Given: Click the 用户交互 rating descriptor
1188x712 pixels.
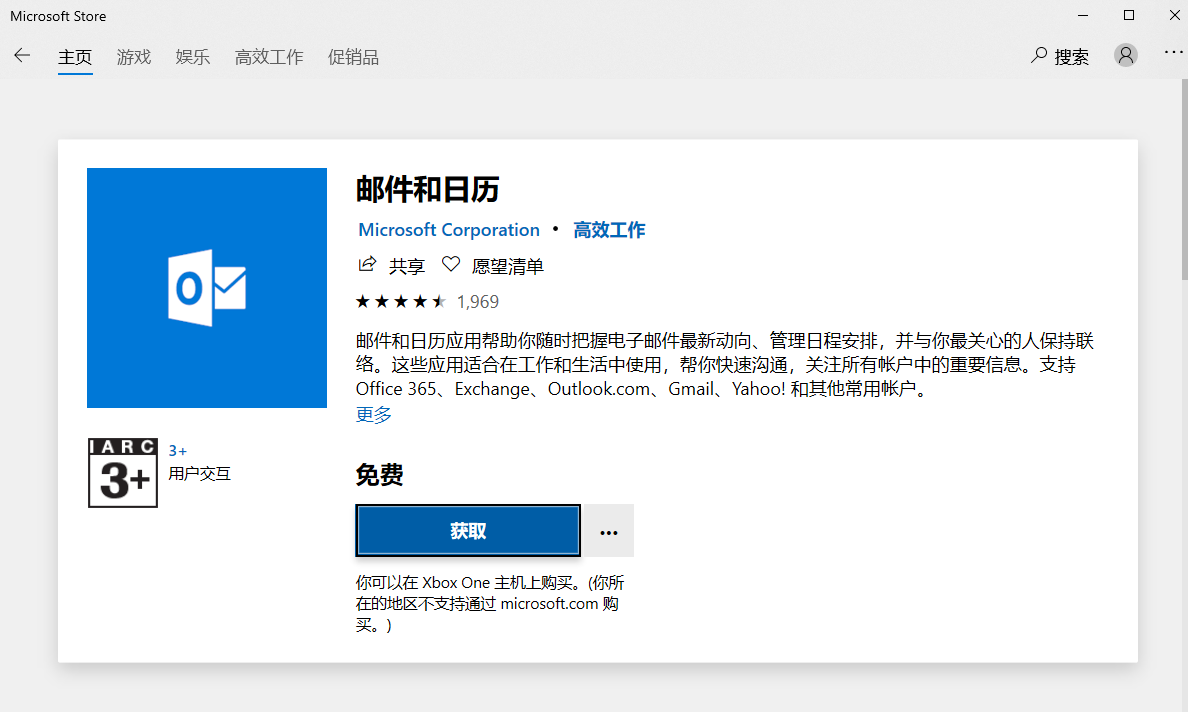Looking at the screenshot, I should click(x=199, y=474).
